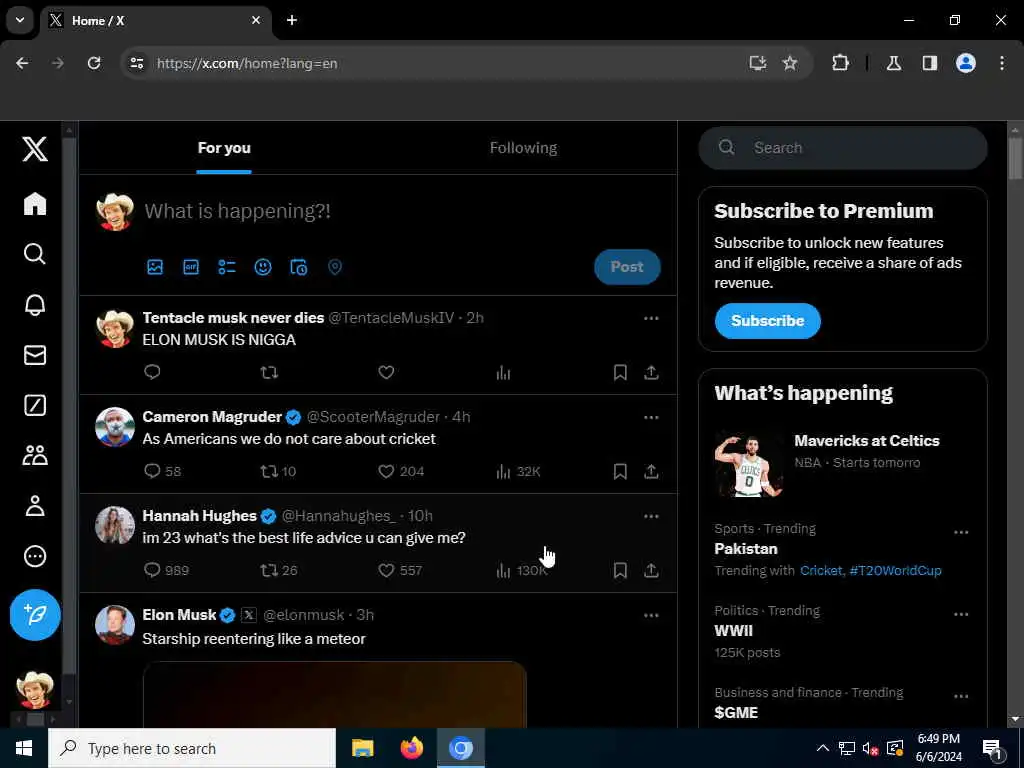Open browser Extensions puzzle icon

840,63
